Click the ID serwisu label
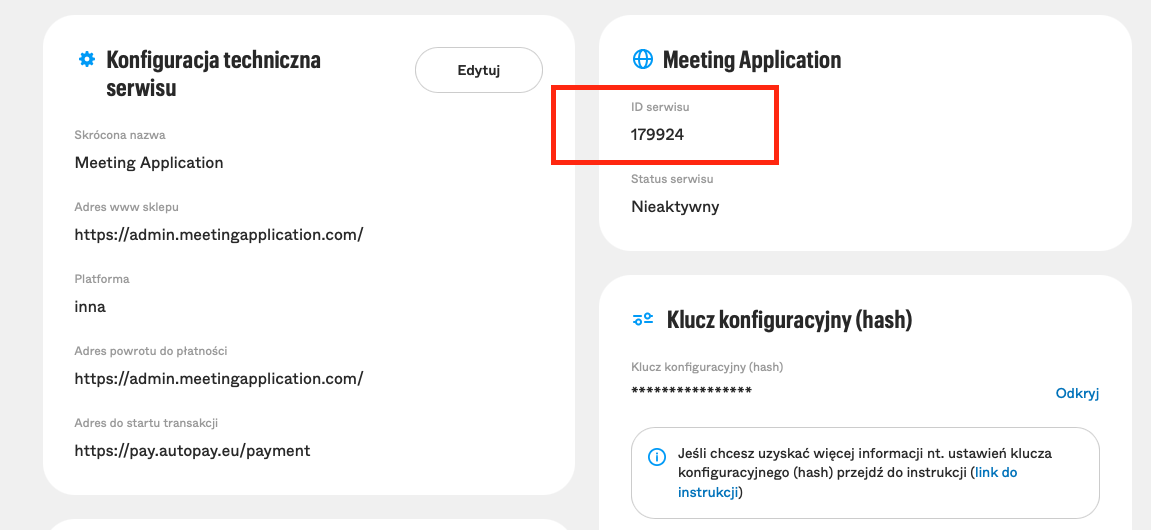The image size is (1151, 530). tap(661, 107)
